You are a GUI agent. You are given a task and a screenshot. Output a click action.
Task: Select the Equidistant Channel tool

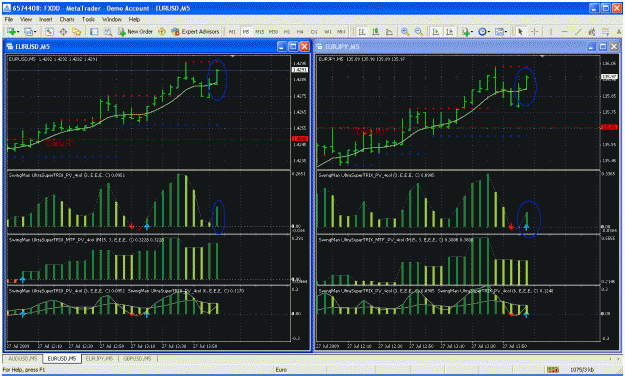592,31
